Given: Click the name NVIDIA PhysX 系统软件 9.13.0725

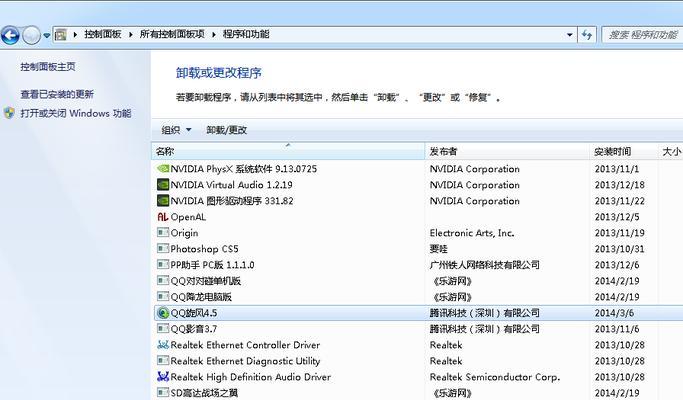Looking at the screenshot, I should [x=243, y=169].
